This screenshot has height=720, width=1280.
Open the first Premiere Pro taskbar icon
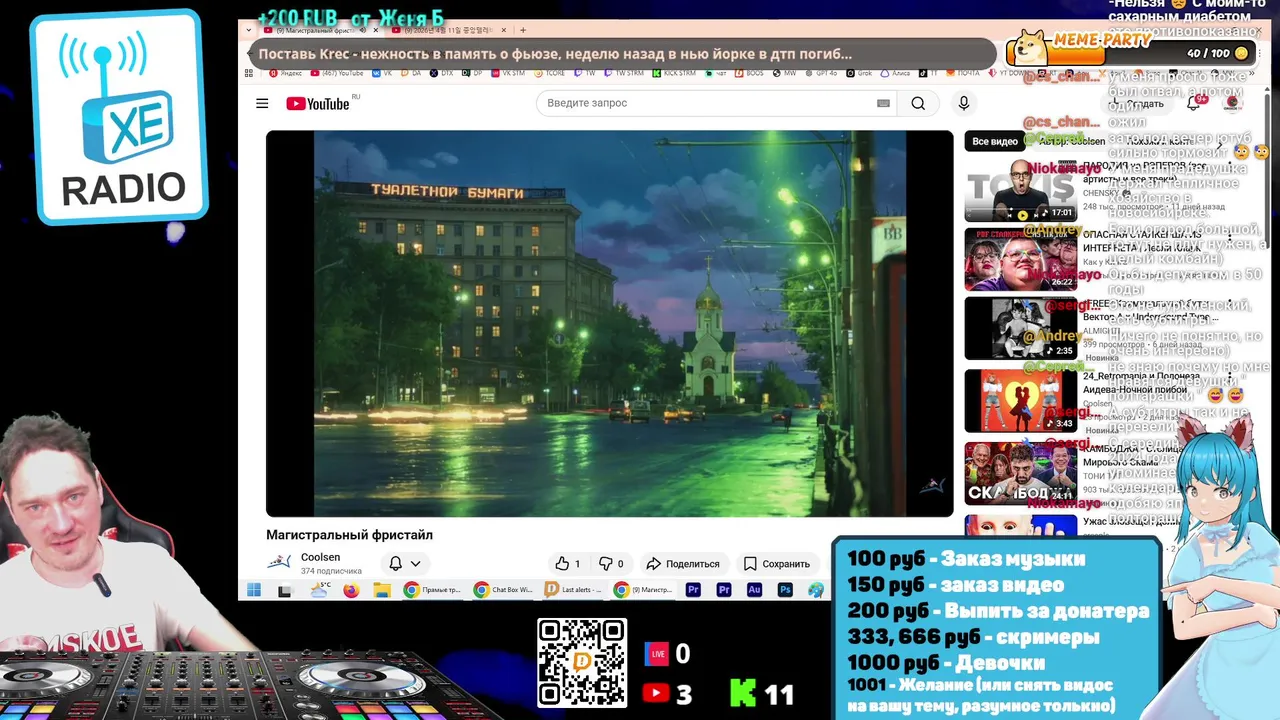[693, 590]
